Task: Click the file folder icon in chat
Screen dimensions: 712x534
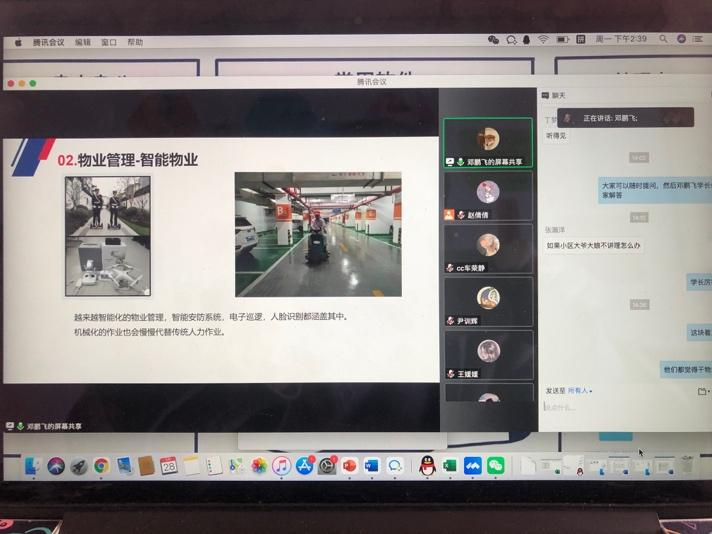Action: (702, 391)
